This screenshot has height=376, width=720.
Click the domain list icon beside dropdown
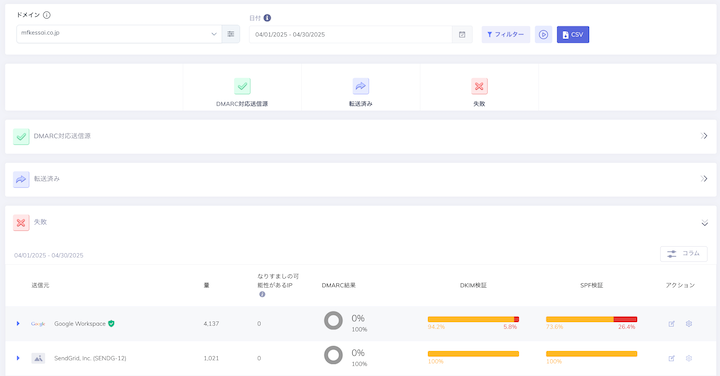[231, 34]
